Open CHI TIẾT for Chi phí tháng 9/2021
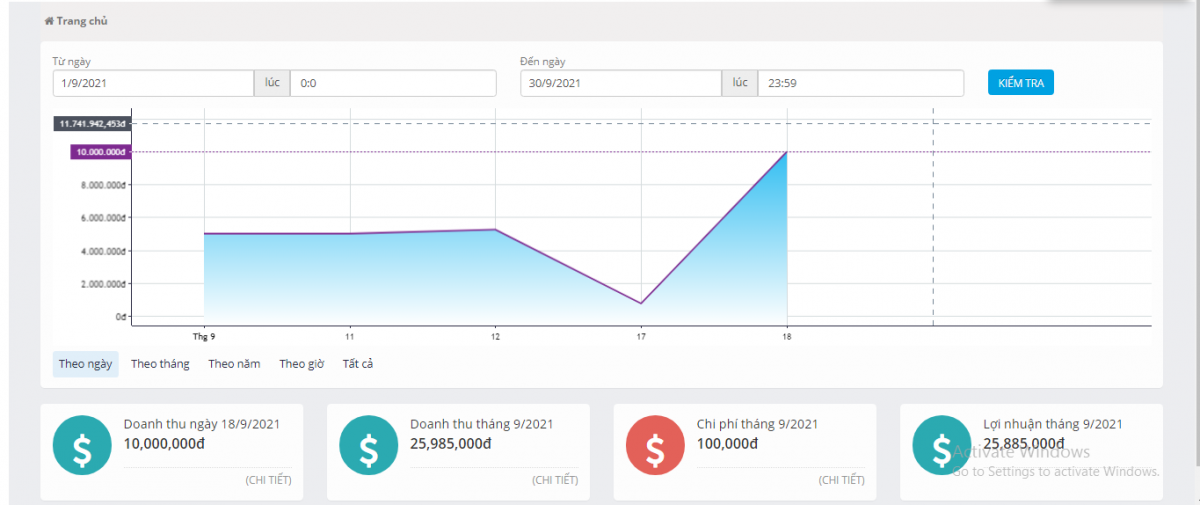The image size is (1200, 505). 841,480
